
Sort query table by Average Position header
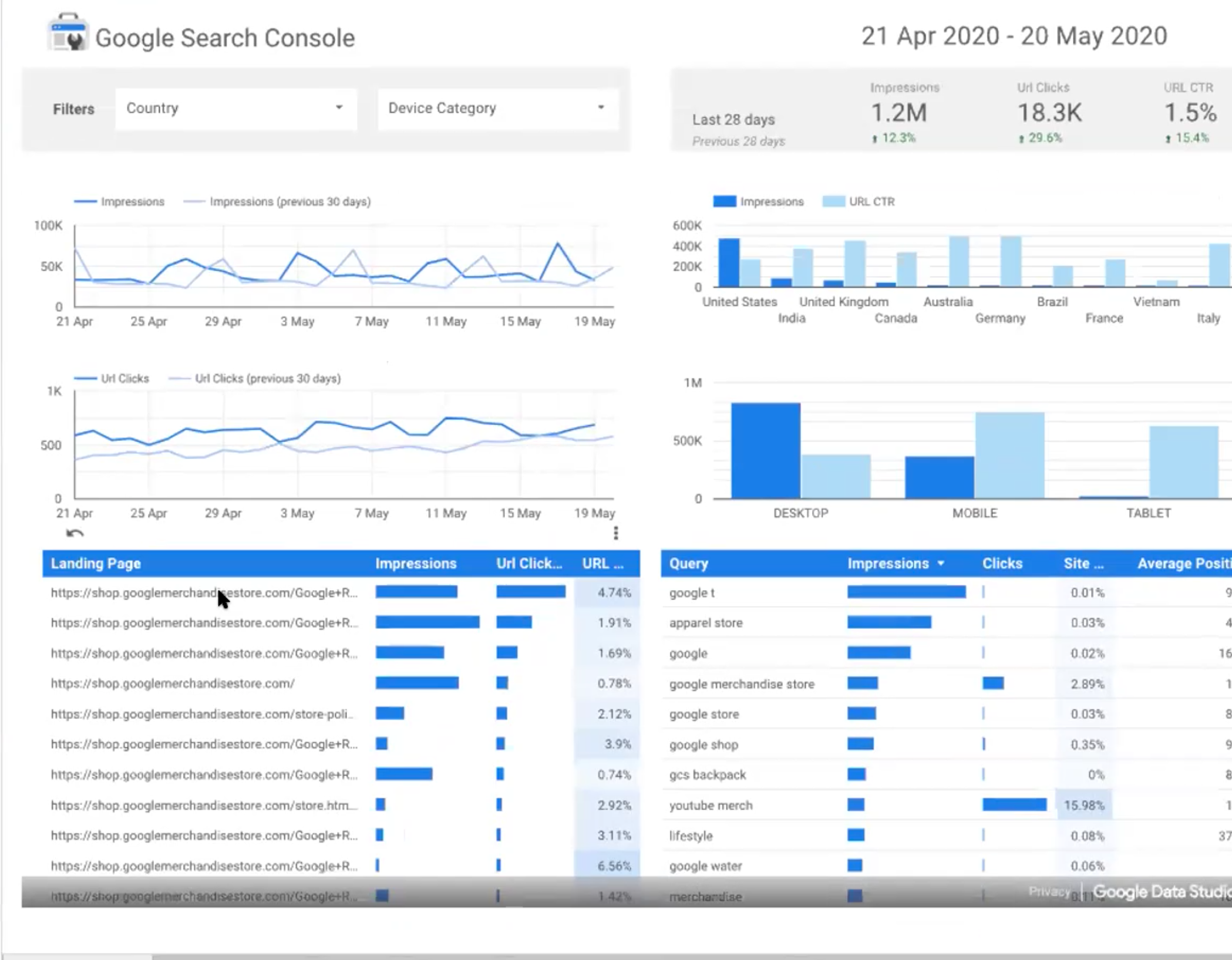coord(1184,564)
